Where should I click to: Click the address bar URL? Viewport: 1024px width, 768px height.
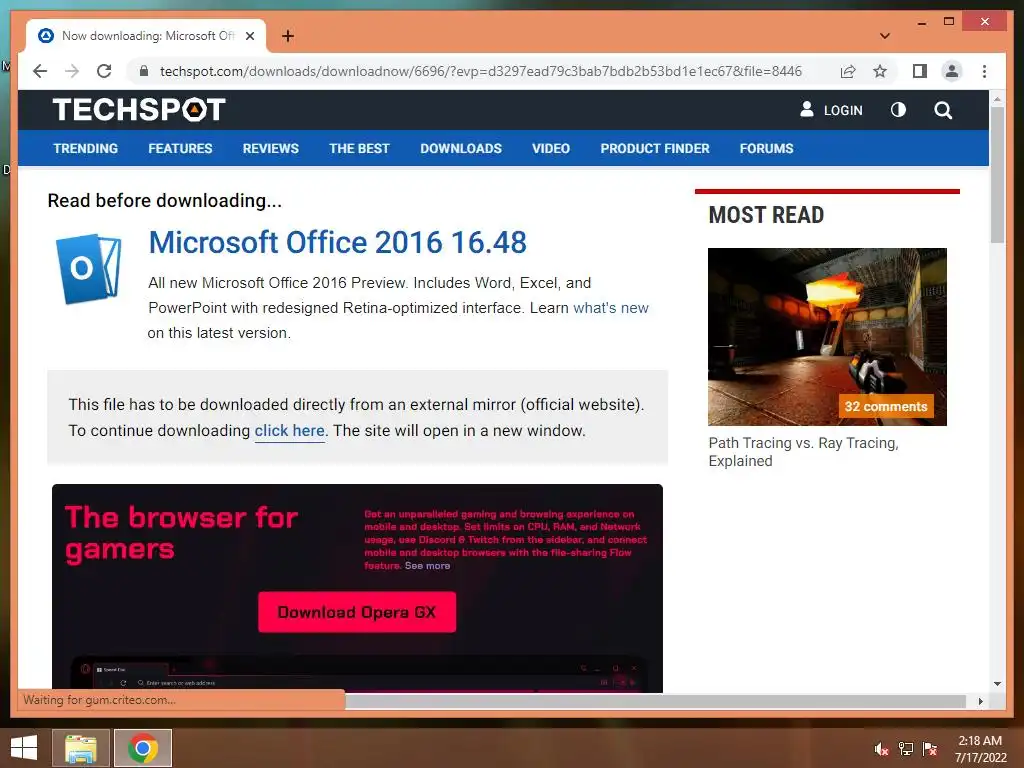pos(481,71)
